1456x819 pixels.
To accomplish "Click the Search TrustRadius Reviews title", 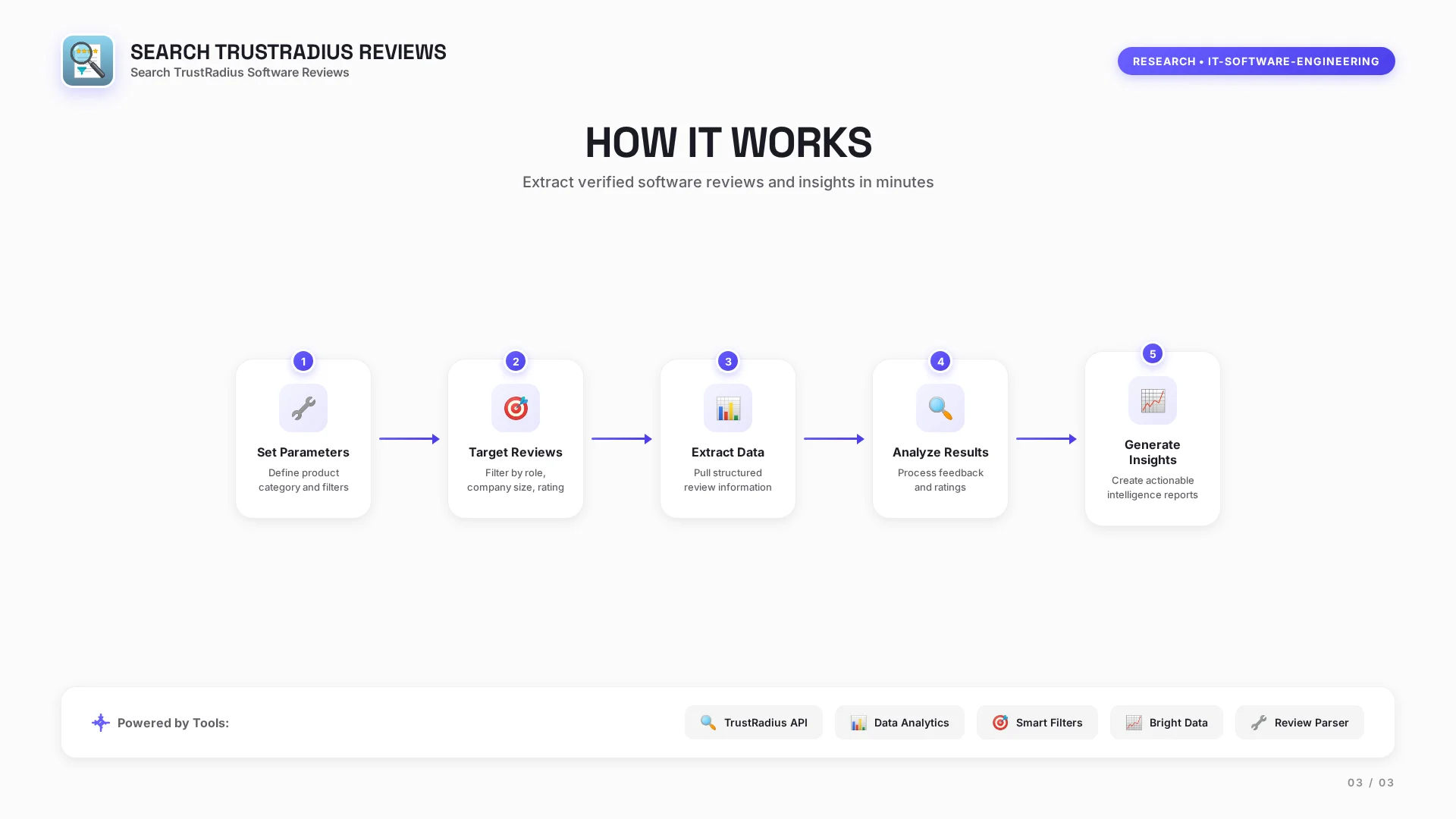I will tap(288, 52).
